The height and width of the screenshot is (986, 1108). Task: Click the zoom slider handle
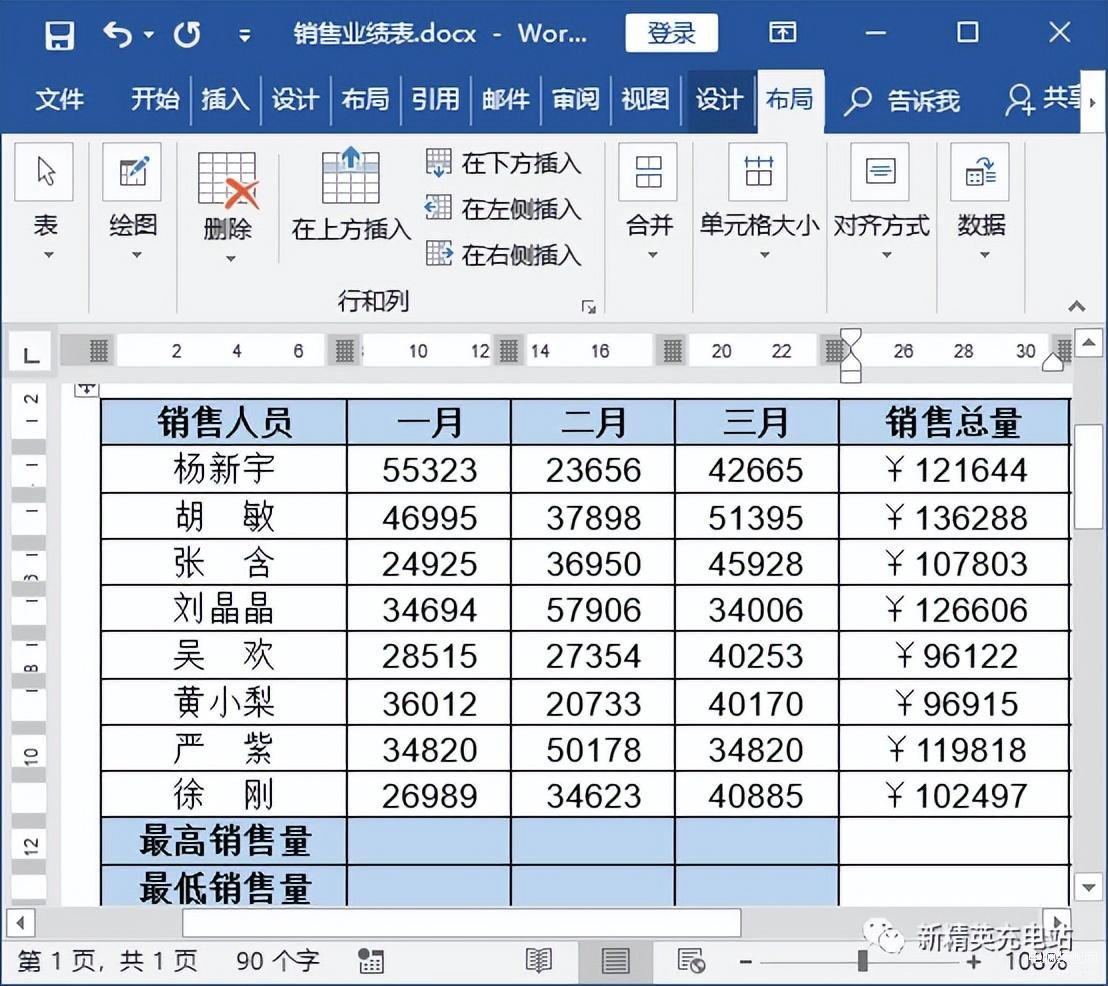(863, 961)
